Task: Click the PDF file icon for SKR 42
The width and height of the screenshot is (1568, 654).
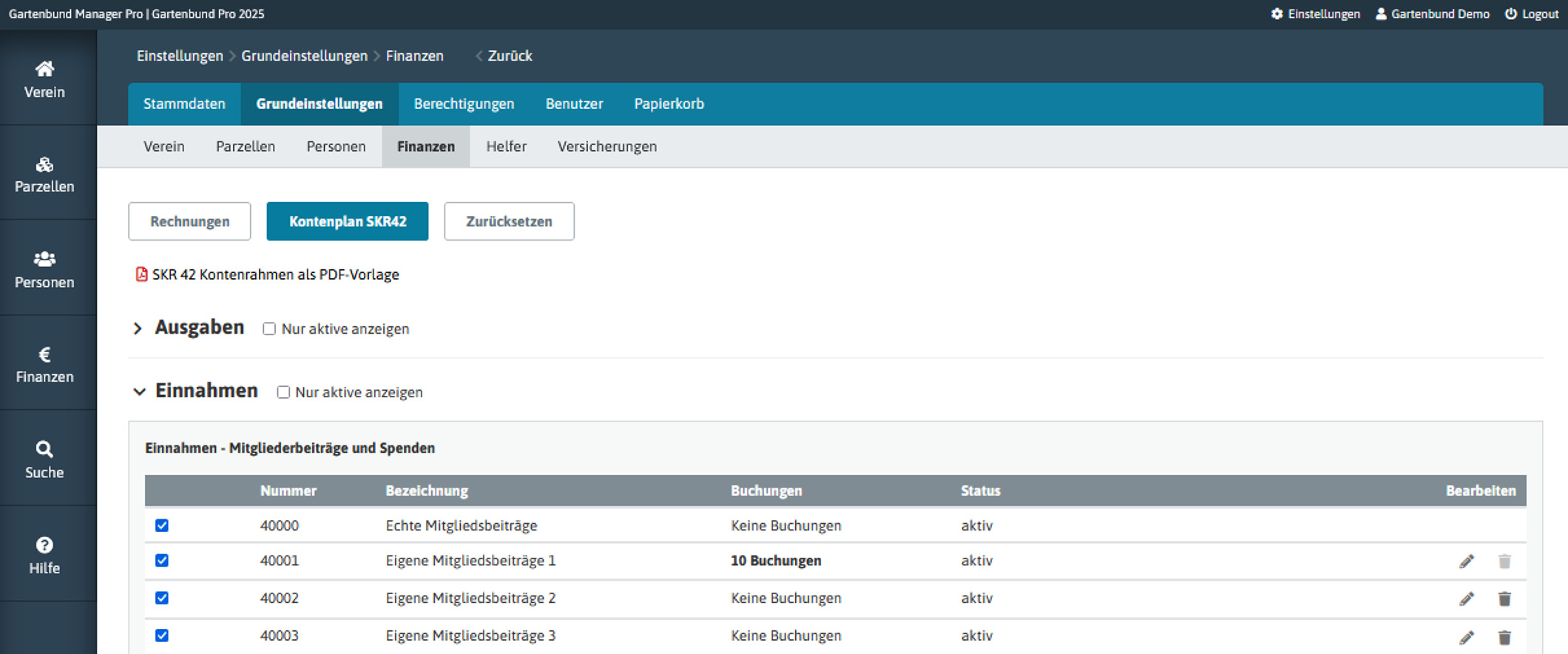Action: (141, 274)
